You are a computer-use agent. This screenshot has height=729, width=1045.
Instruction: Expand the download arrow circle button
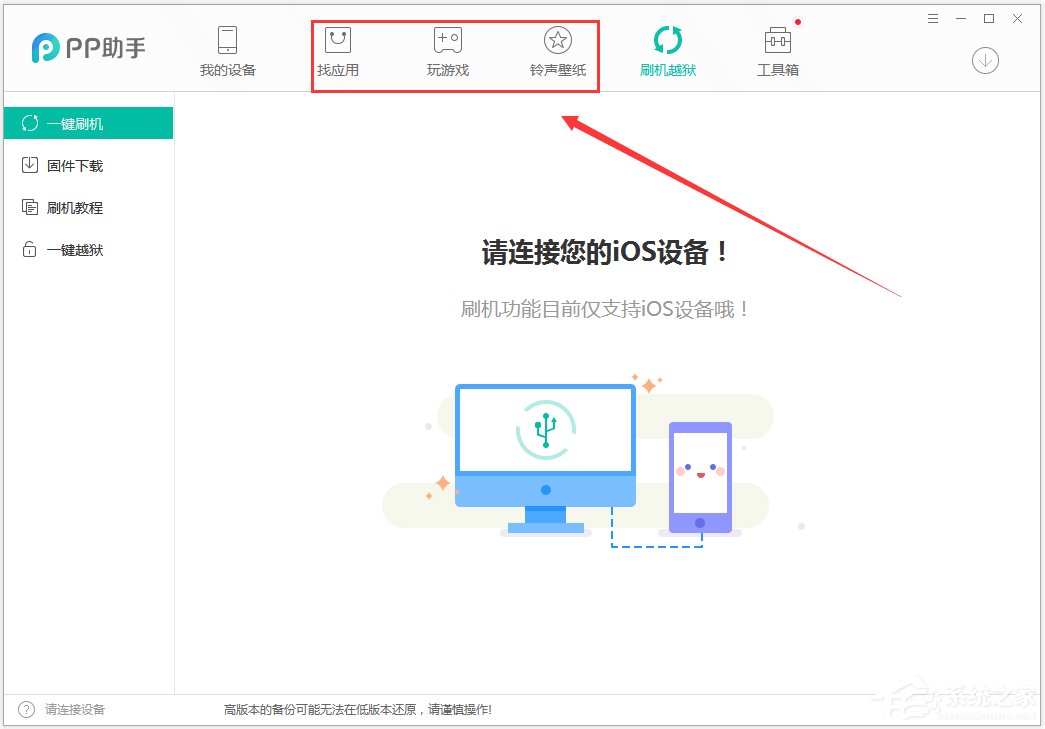[x=985, y=60]
